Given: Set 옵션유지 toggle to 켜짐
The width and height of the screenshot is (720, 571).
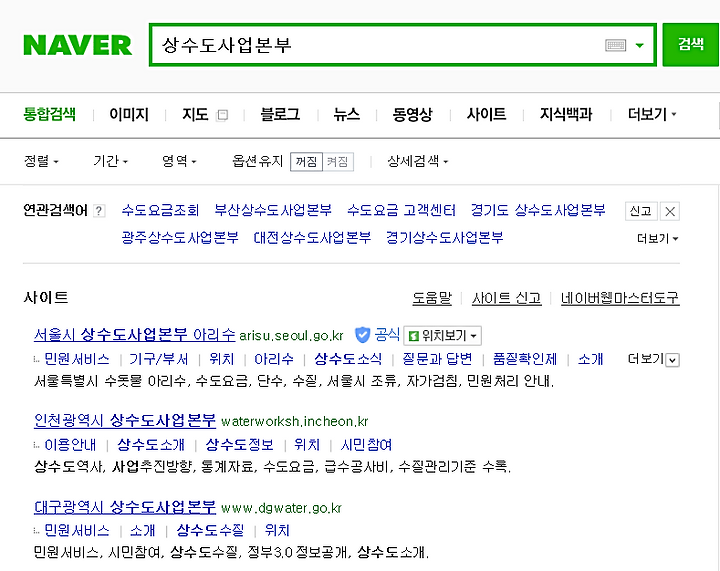Looking at the screenshot, I should coord(338,162).
